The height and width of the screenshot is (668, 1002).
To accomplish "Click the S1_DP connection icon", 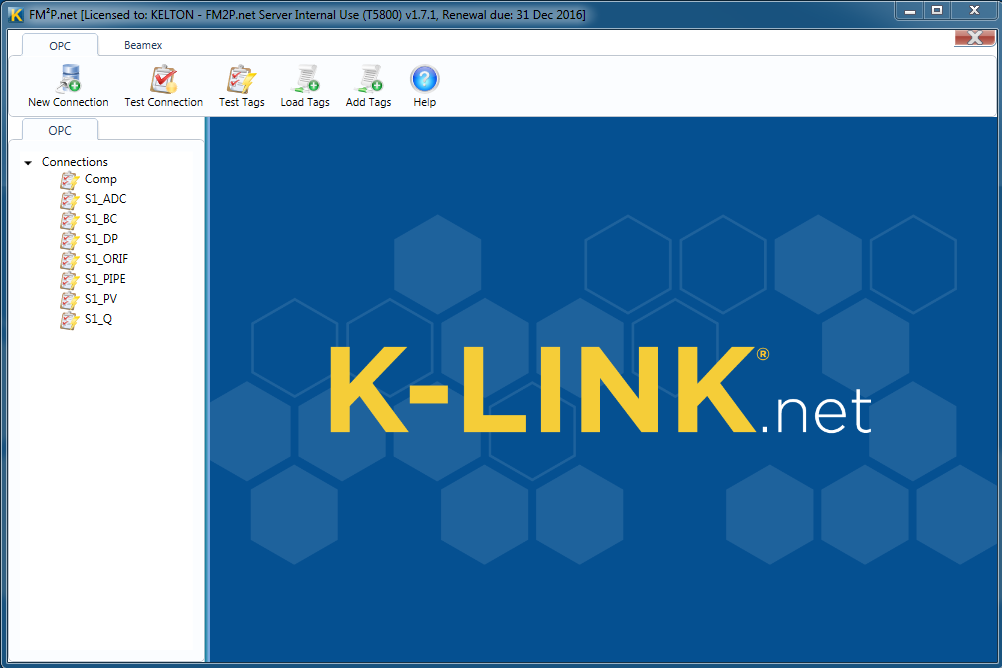I will (x=70, y=240).
